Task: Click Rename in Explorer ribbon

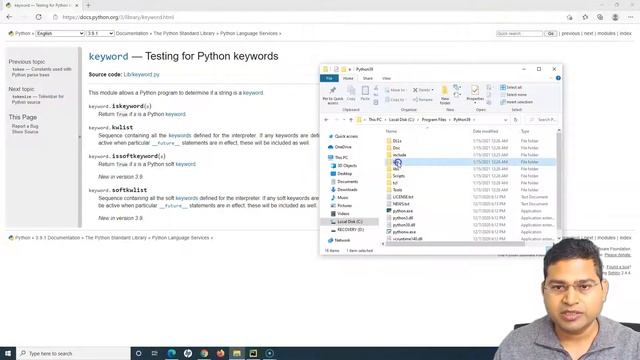Action: (x=422, y=100)
